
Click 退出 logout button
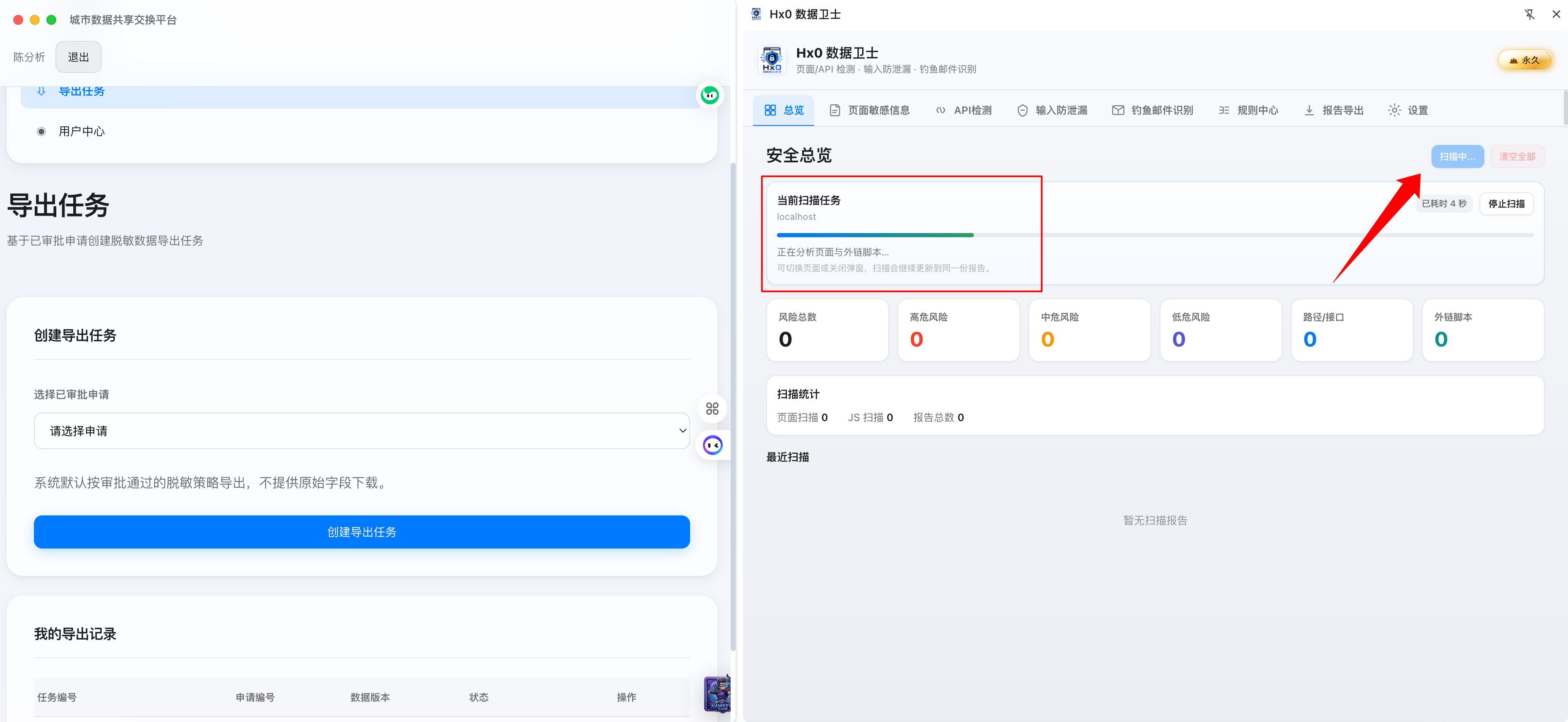(78, 57)
